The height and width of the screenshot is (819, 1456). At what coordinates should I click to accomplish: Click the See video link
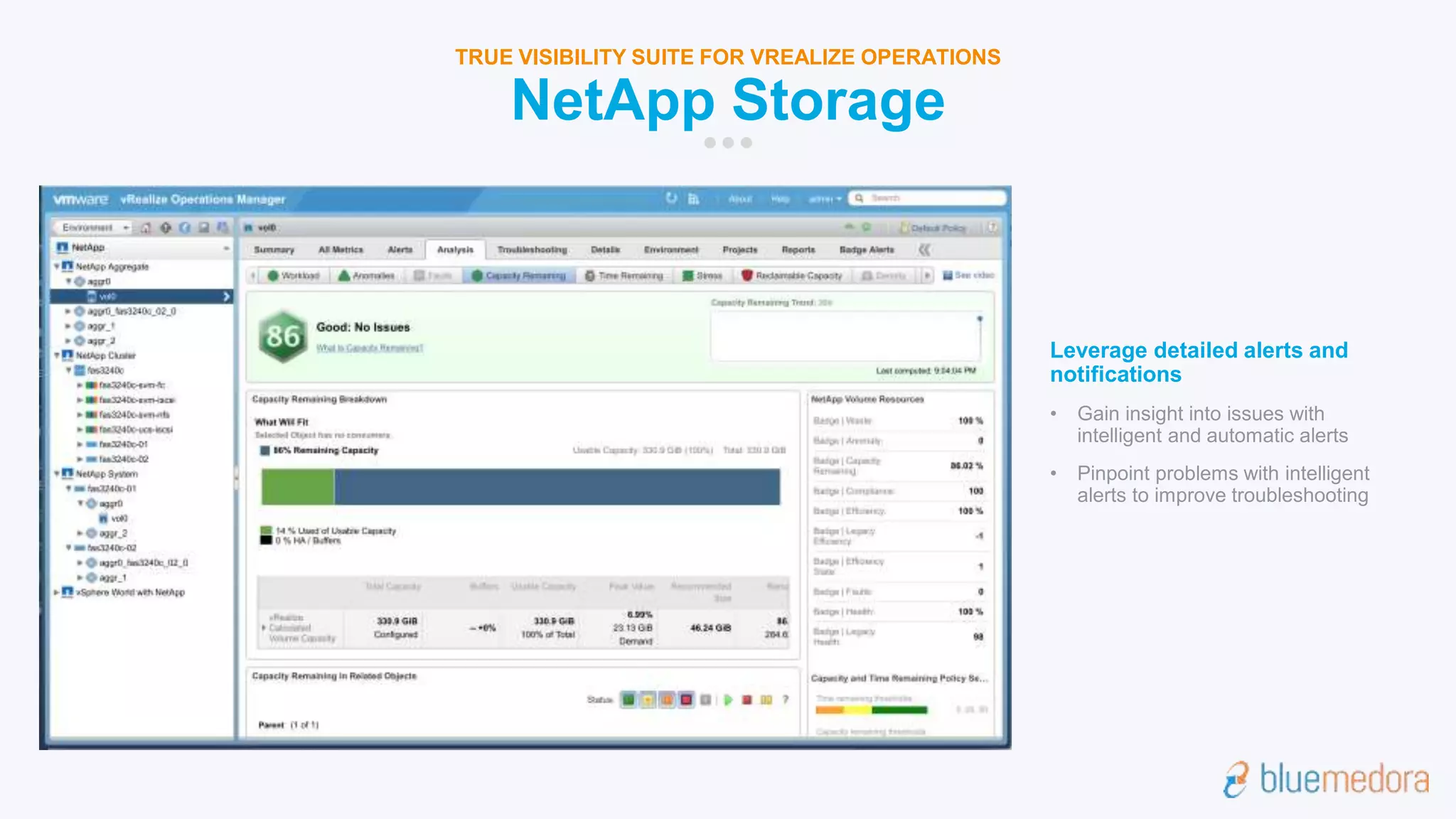point(968,275)
